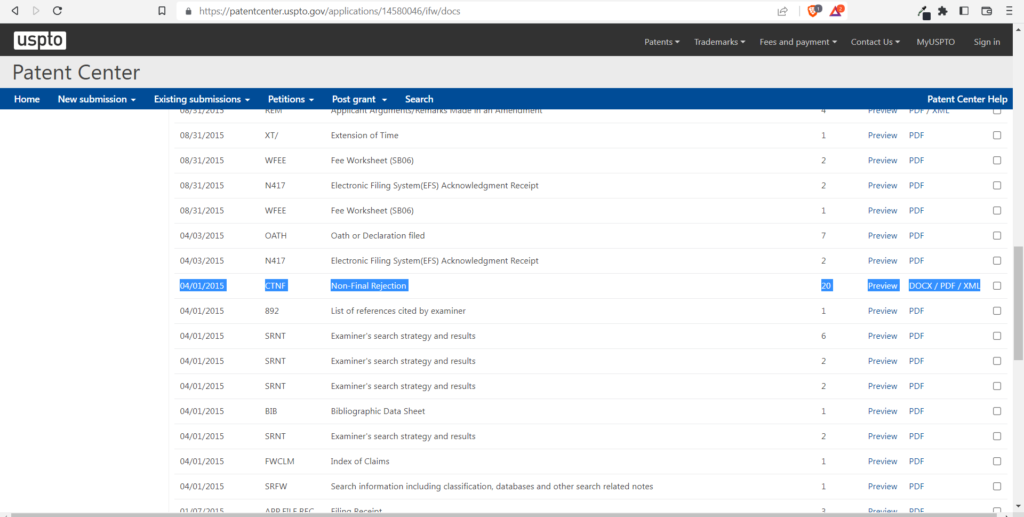Viewport: 1024px width, 517px height.
Task: Expand the Patents dropdown menu
Action: pos(661,42)
